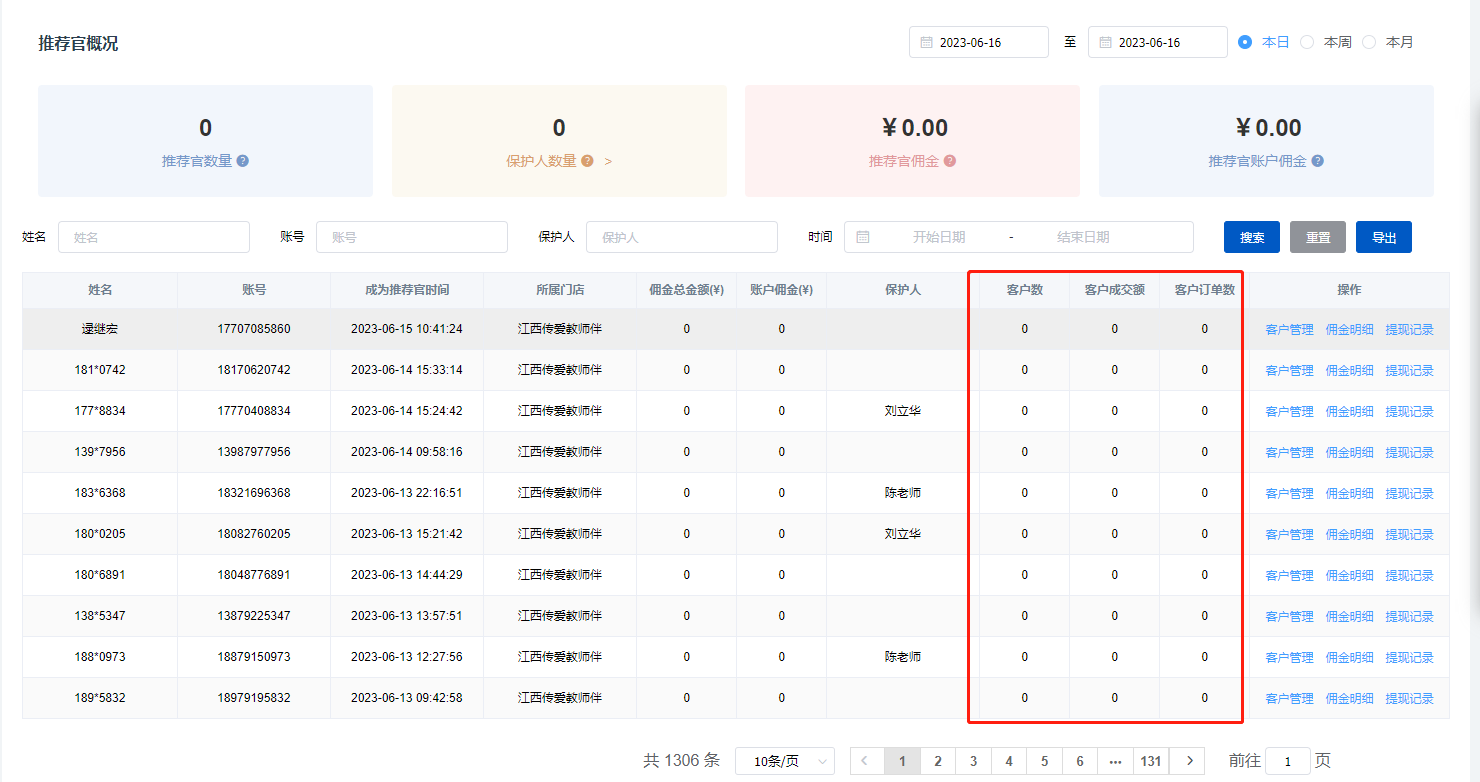Screen dimensions: 1480x782
Task: Click the top start date field 2023-06-16
Action: click(979, 42)
